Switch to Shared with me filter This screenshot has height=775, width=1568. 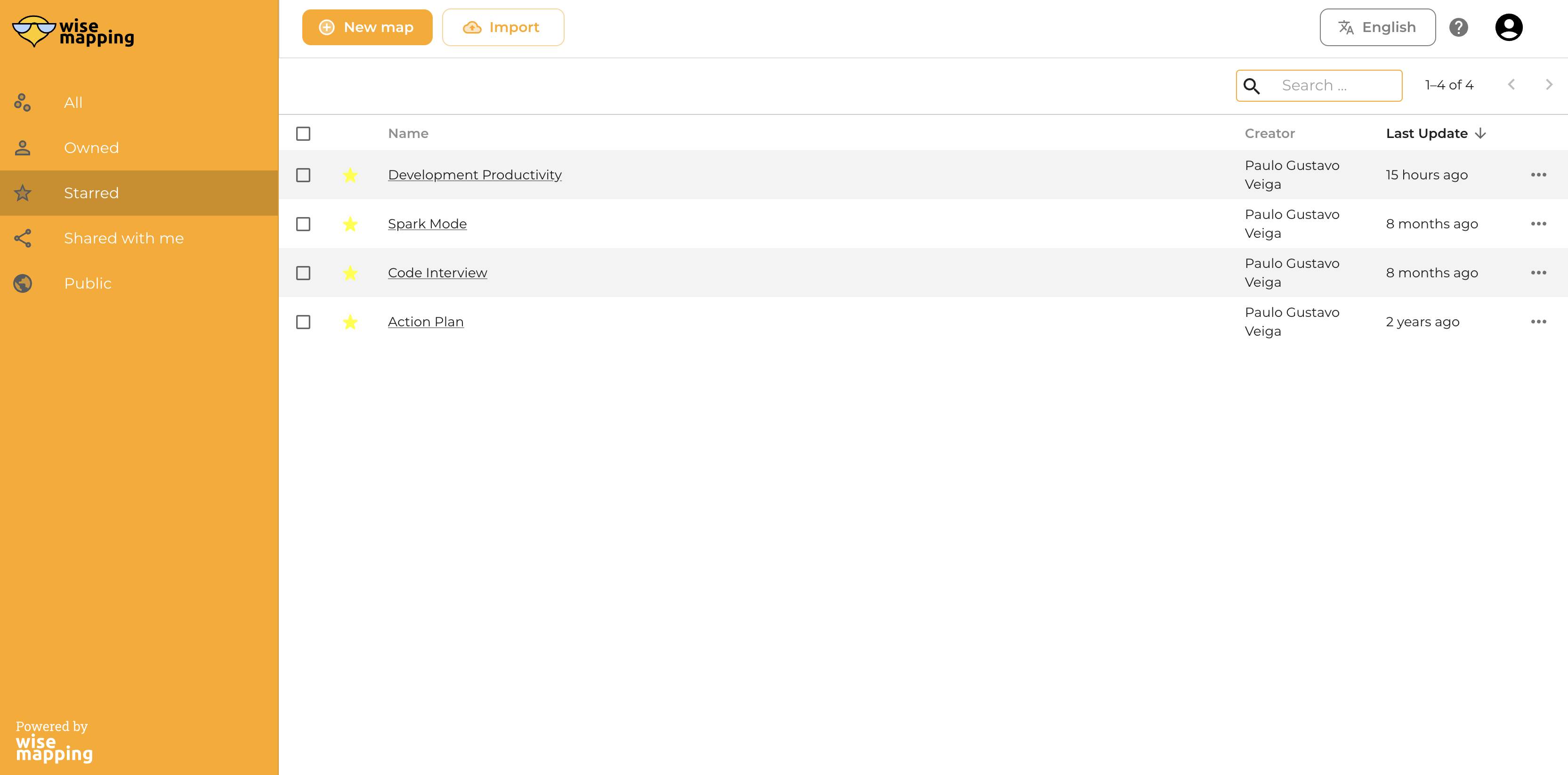(123, 238)
